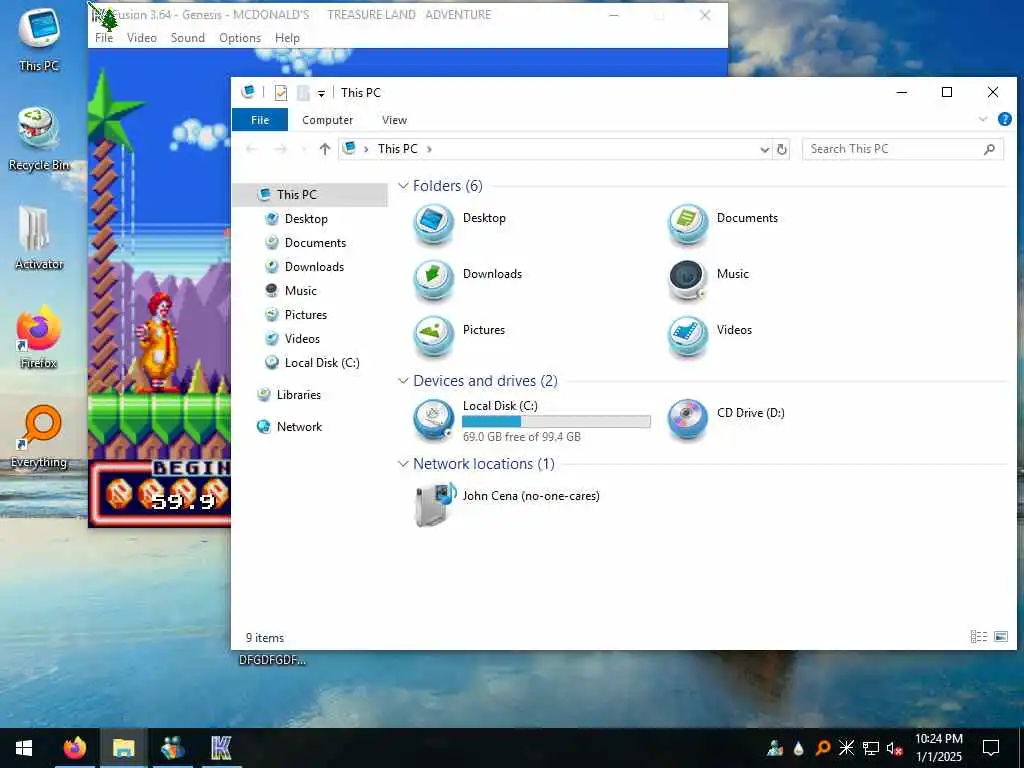Screen dimensions: 1024x768
Task: Expand the ribbon chevron
Action: [x=982, y=120]
